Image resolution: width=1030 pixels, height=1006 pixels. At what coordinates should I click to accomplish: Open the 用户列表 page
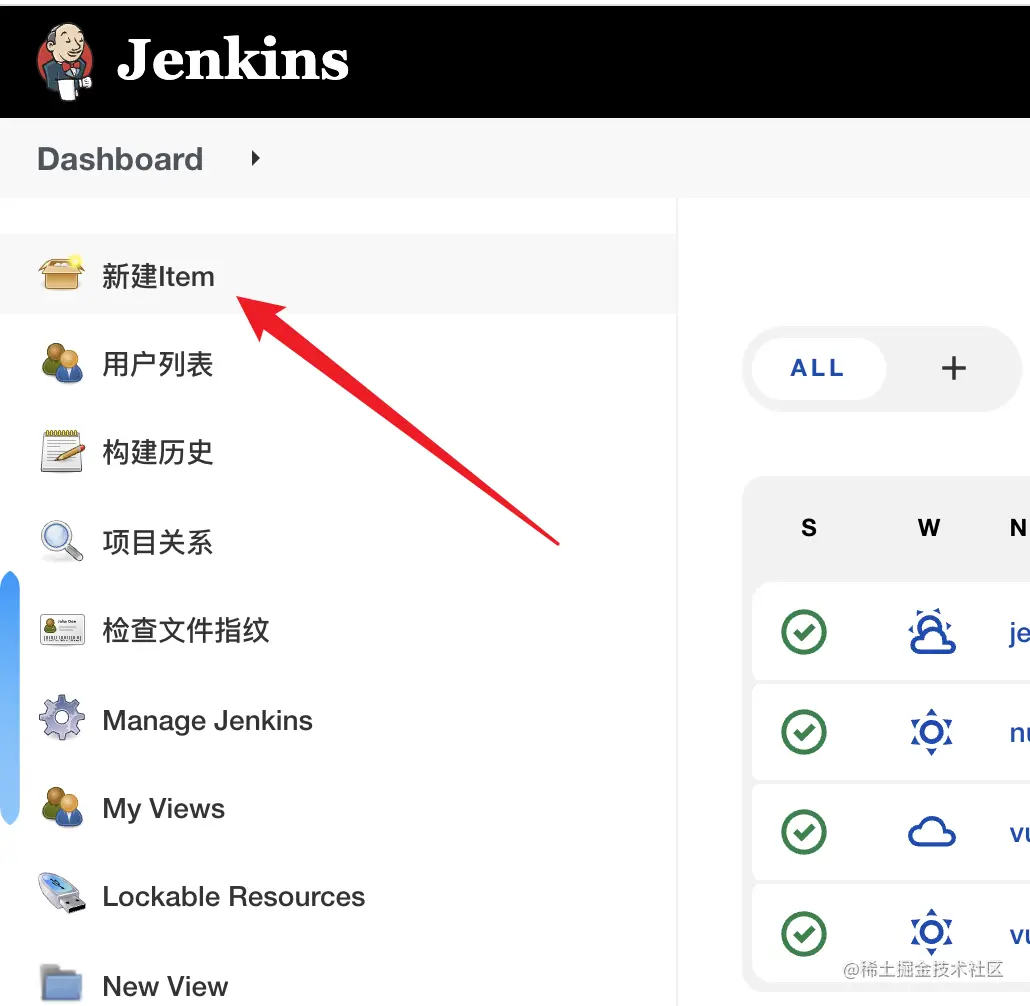pyautogui.click(x=158, y=365)
